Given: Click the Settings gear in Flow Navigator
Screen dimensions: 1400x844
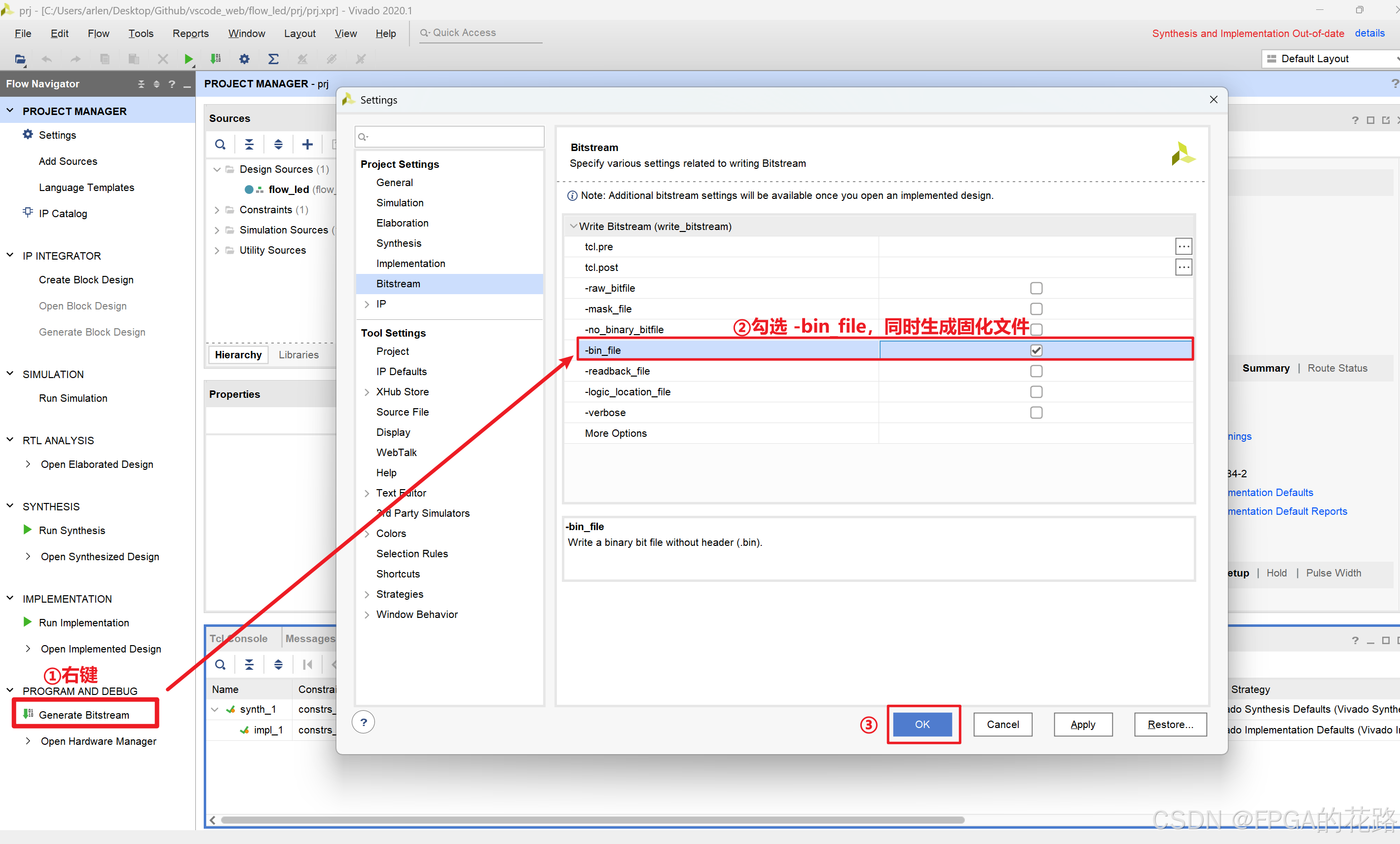Looking at the screenshot, I should pos(27,135).
